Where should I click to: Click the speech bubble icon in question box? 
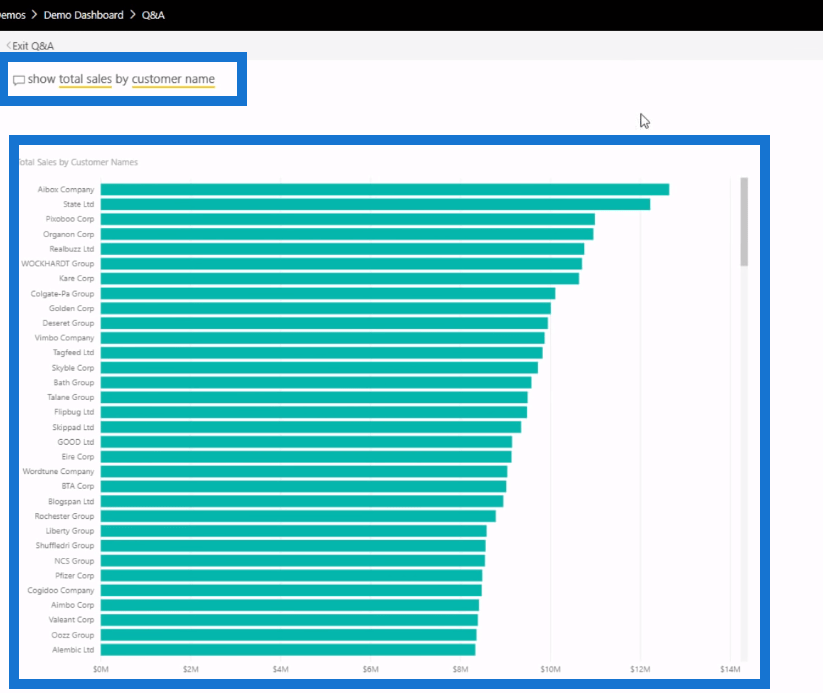pyautogui.click(x=19, y=80)
